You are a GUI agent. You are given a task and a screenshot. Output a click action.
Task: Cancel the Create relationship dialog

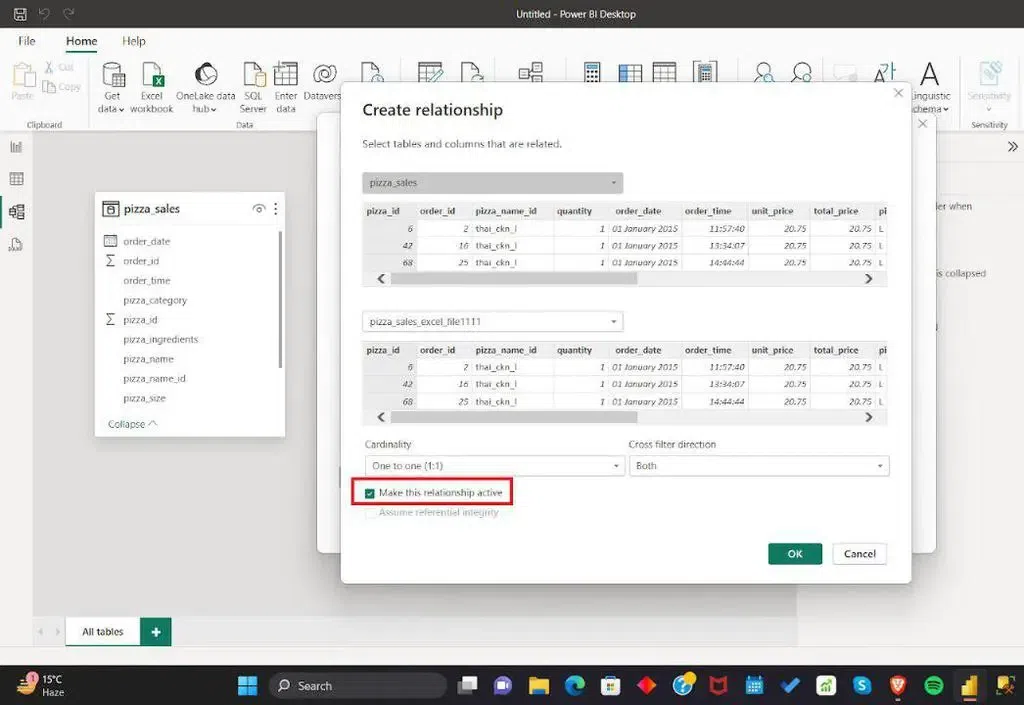[859, 554]
